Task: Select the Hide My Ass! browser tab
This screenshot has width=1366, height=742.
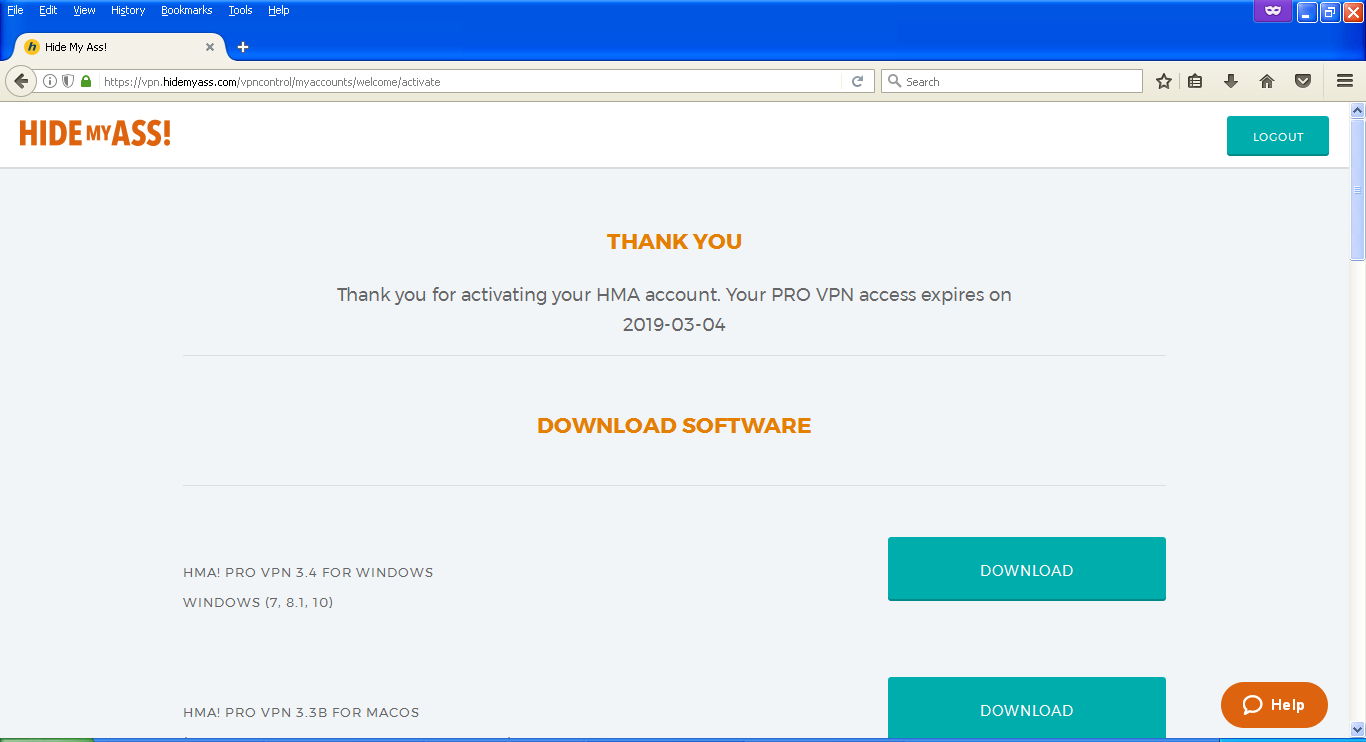Action: tap(118, 47)
